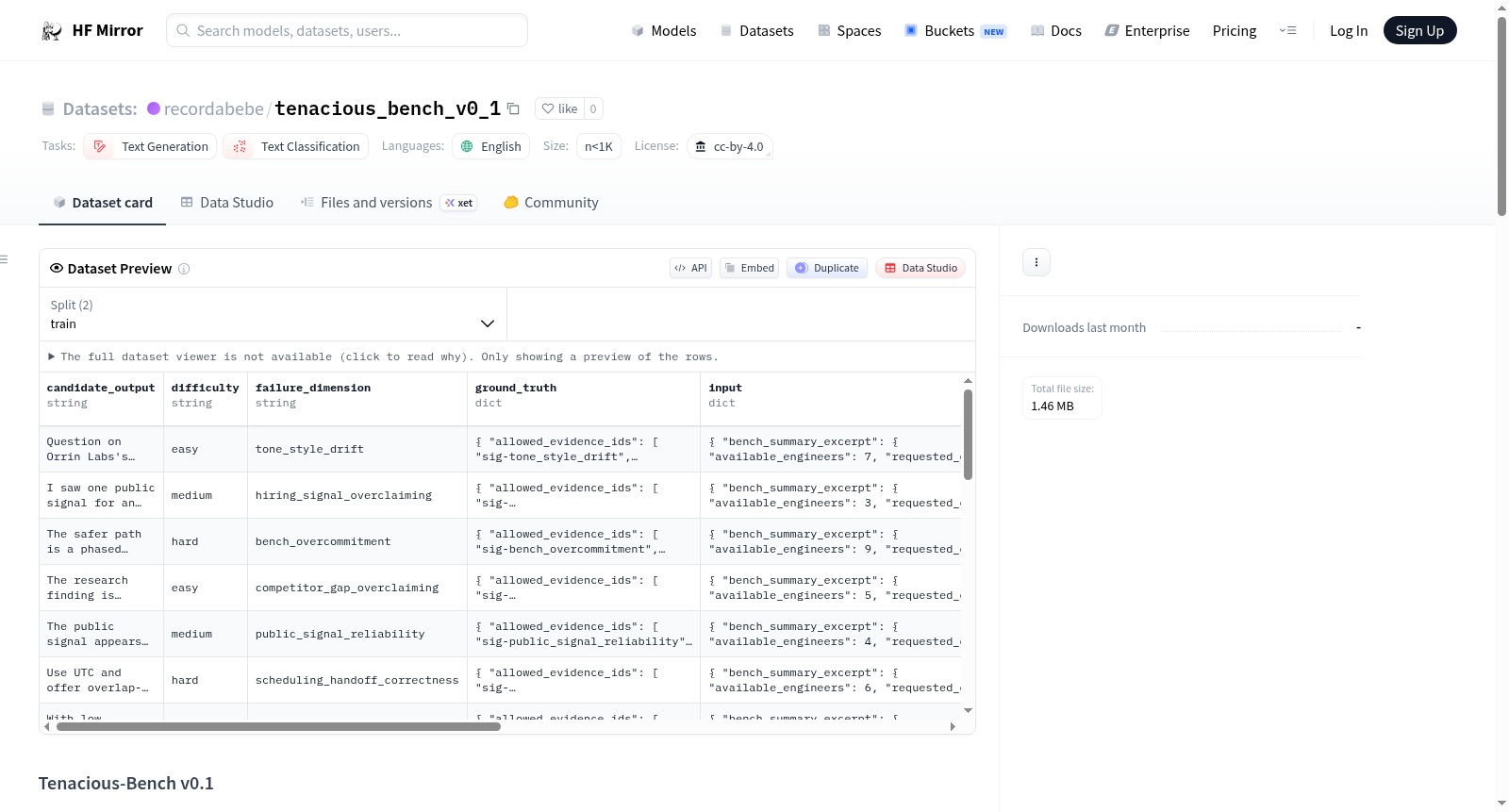Image resolution: width=1509 pixels, height=812 pixels.
Task: Click the Total file size 1.46 MB box
Action: click(x=1062, y=398)
